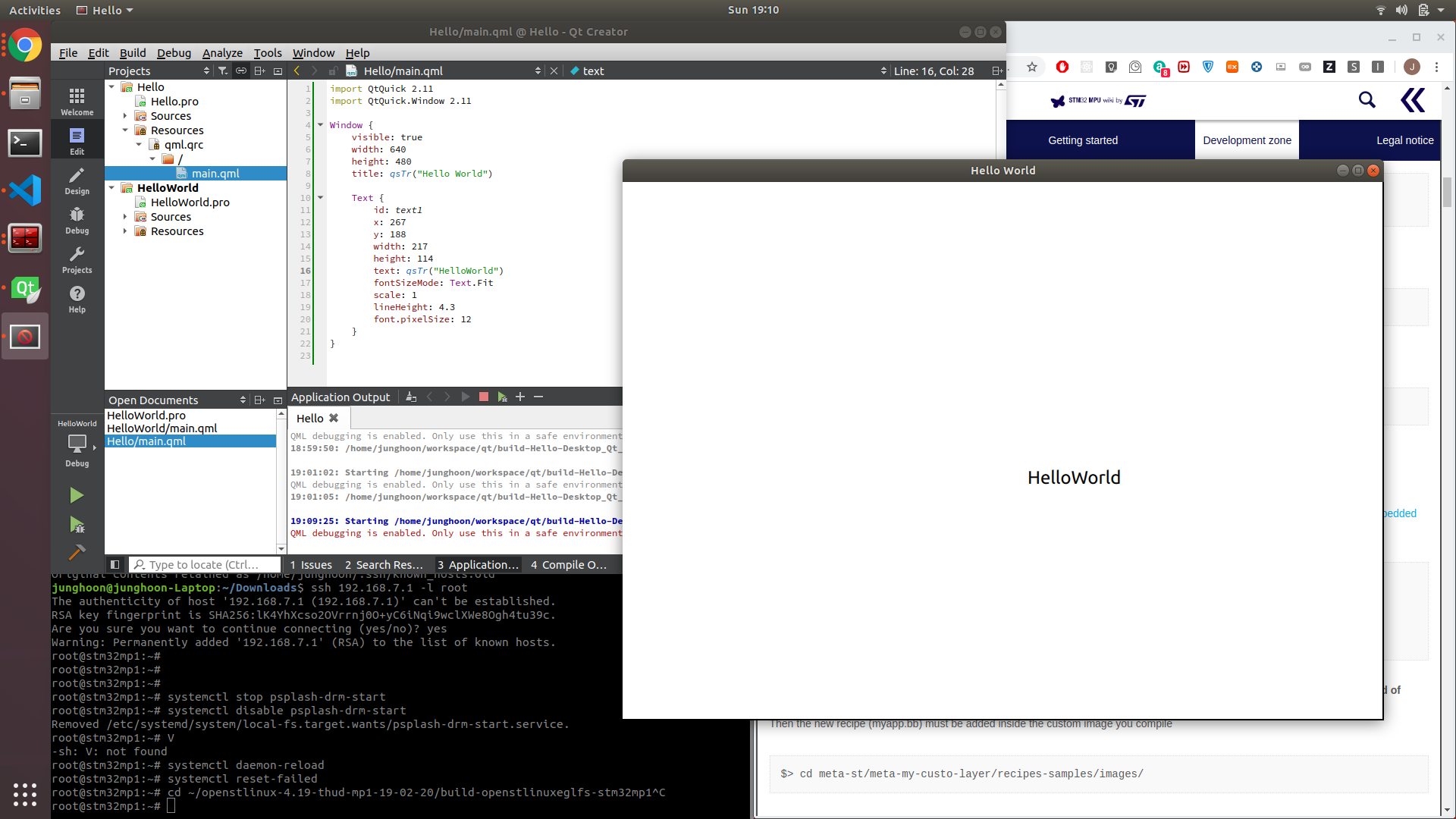Open Activities overview
The image size is (1456, 819).
coord(35,10)
